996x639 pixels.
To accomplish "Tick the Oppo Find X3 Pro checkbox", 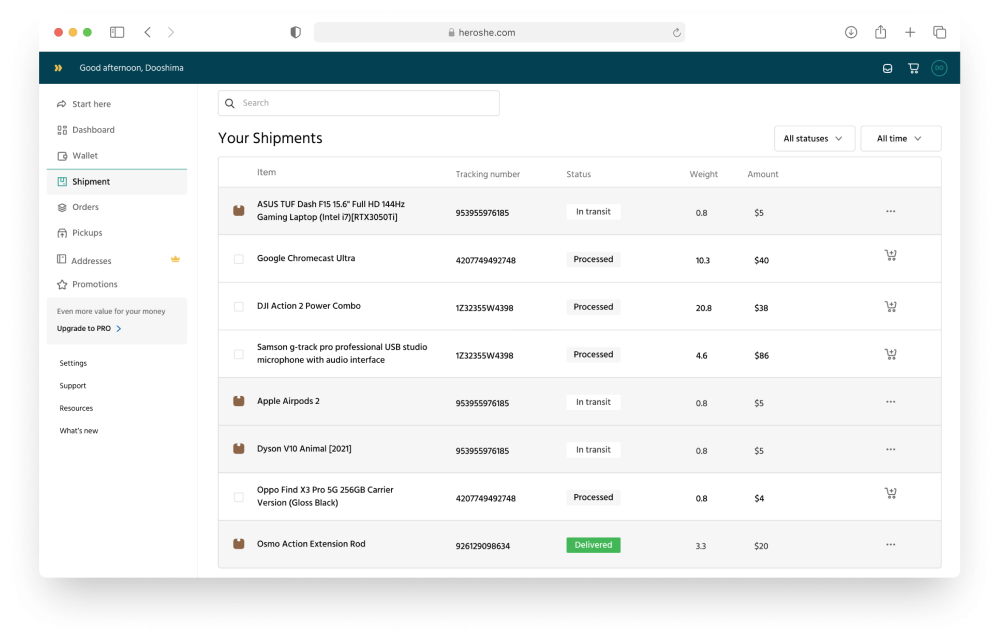I will point(239,497).
